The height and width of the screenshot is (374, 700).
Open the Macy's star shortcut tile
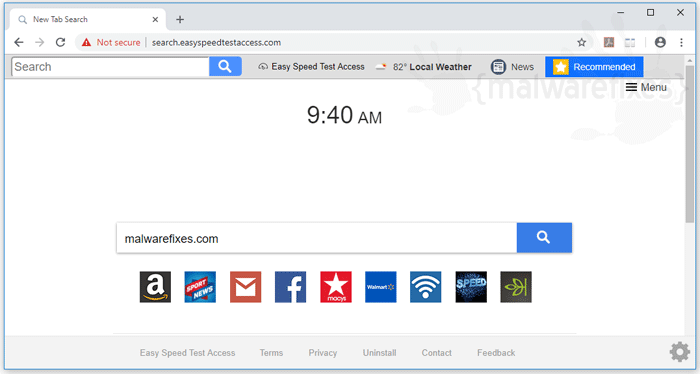pos(336,287)
